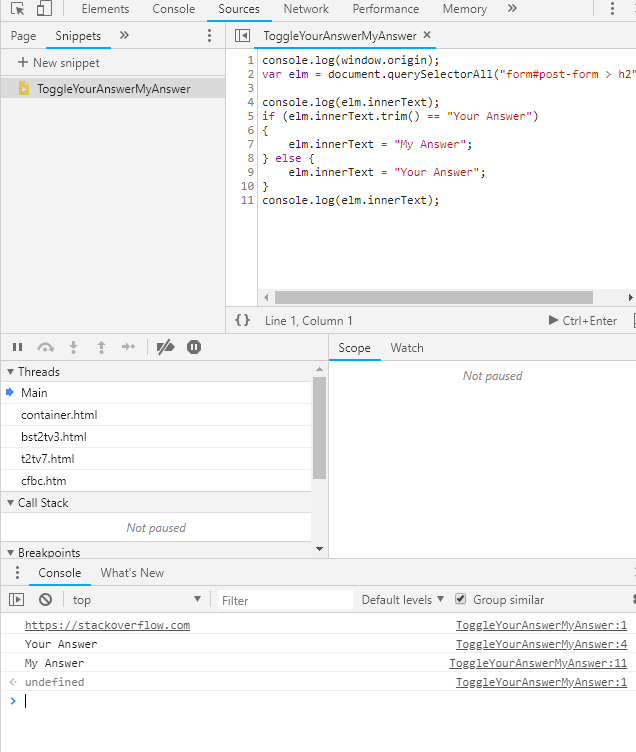Open the Default levels dropdown
This screenshot has width=636, height=752.
403,600
